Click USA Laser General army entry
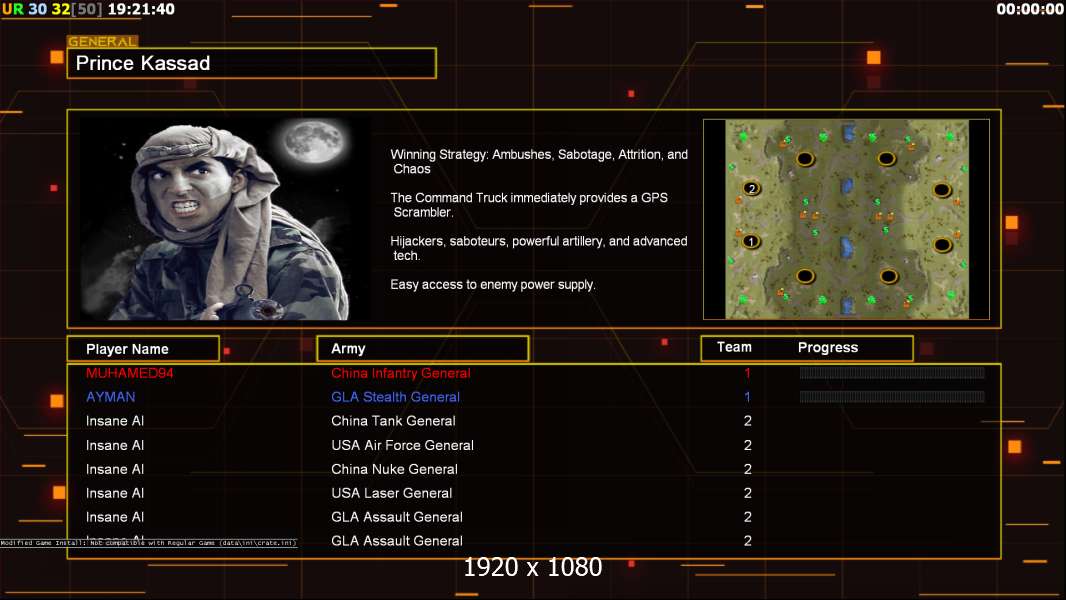1066x600 pixels. pyautogui.click(x=392, y=493)
